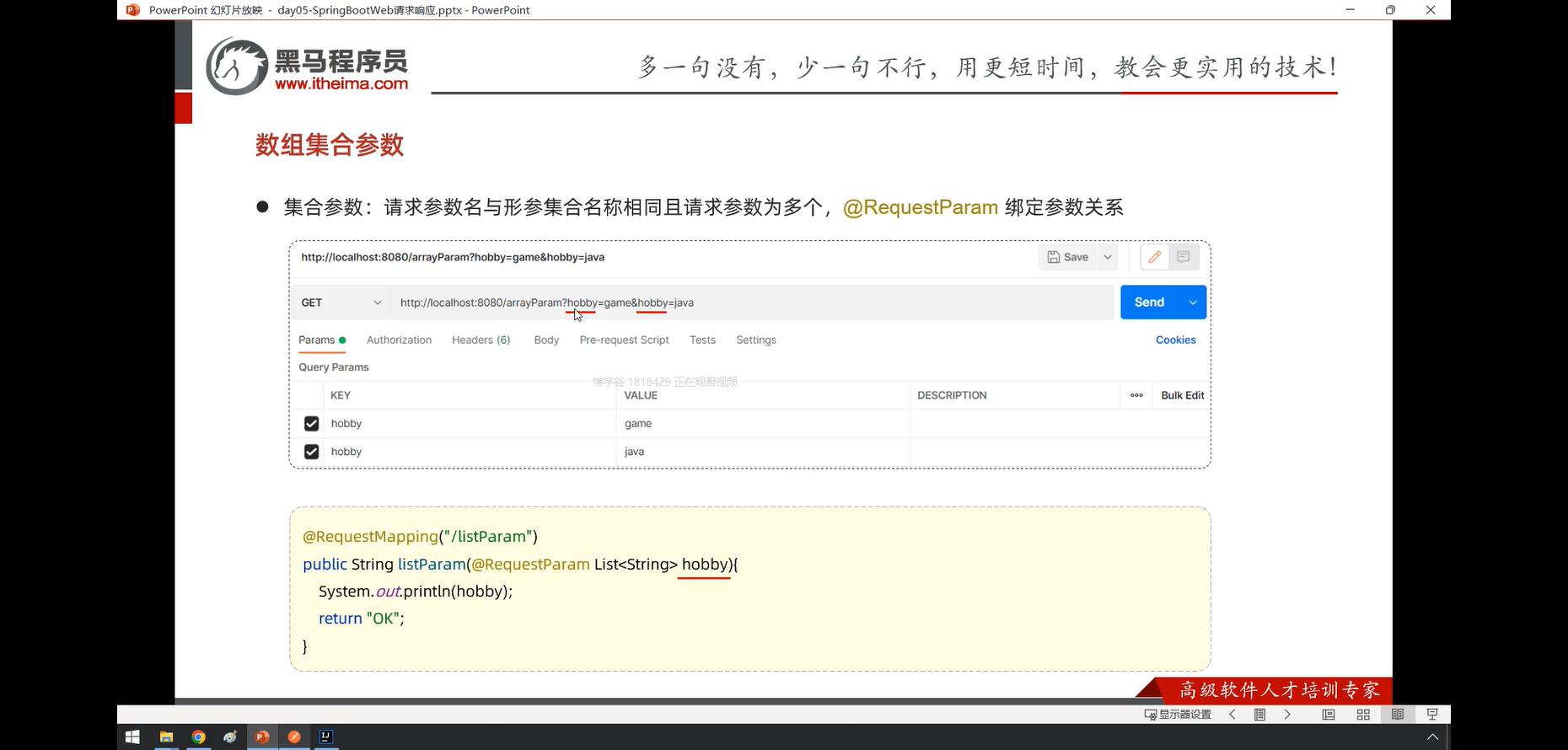
Task: Open display settings in status bar
Action: 1178,715
